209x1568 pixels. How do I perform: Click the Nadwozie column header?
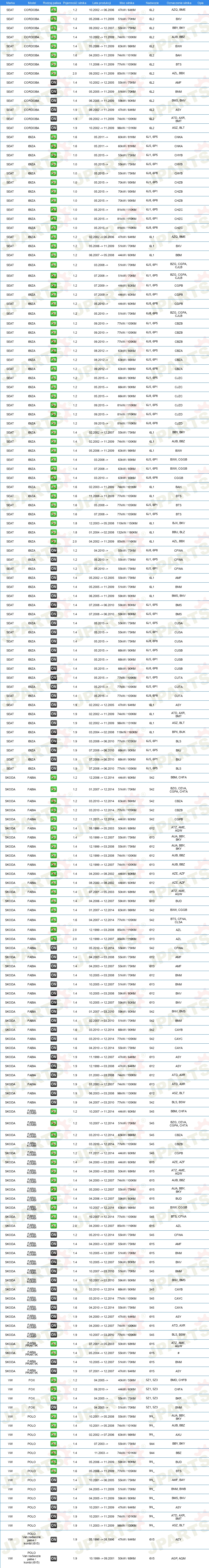coord(152,2)
